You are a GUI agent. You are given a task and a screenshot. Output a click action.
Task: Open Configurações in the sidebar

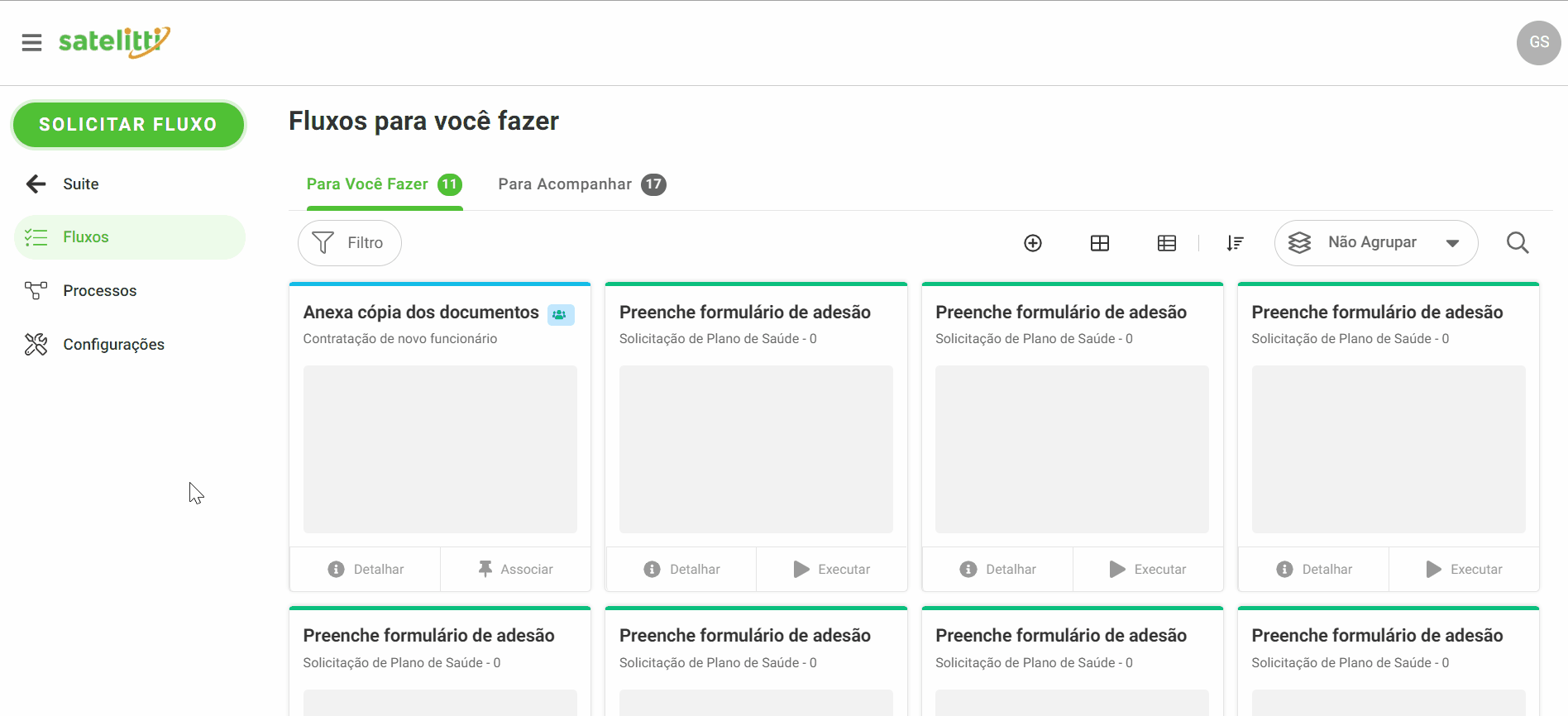coord(113,345)
